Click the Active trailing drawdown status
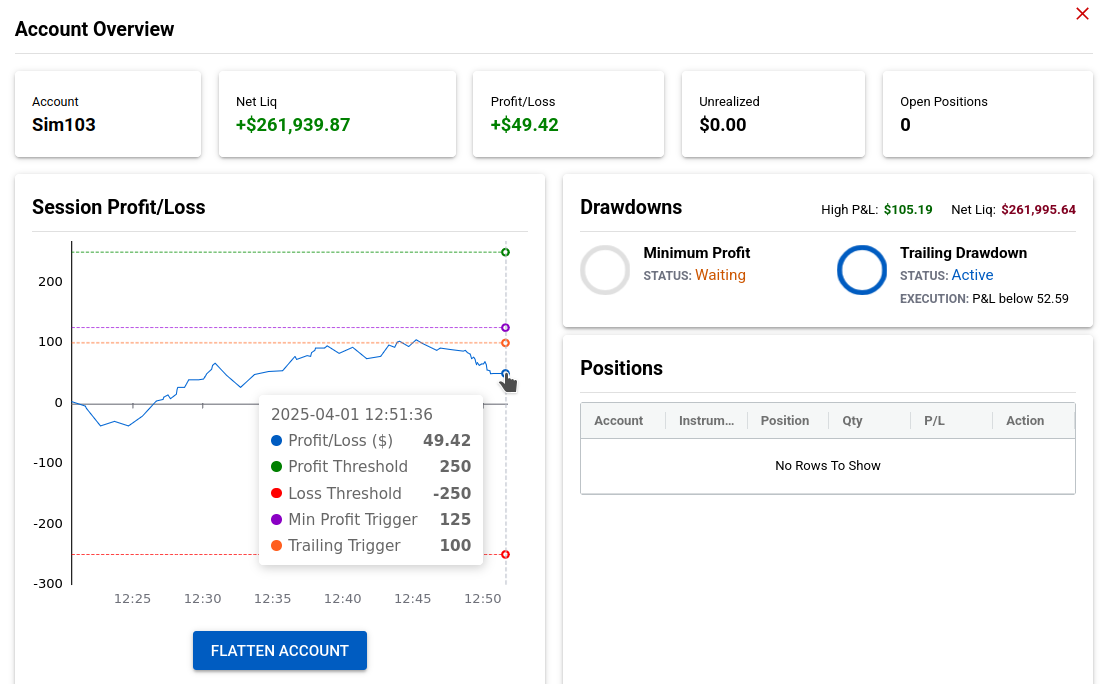Screen dimensions: 1102x684 pos(972,275)
